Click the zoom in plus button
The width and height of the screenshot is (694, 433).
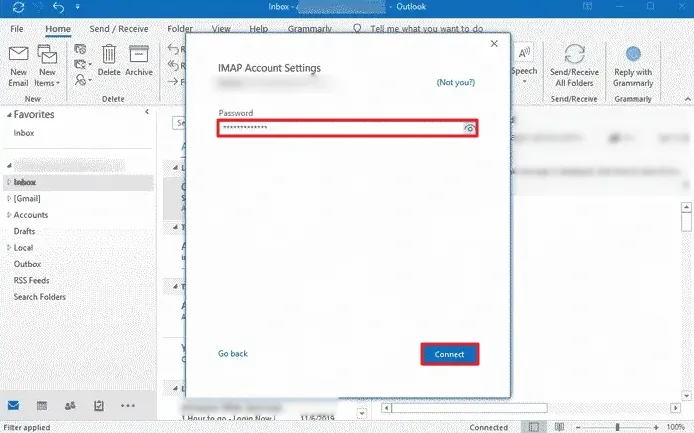click(656, 427)
